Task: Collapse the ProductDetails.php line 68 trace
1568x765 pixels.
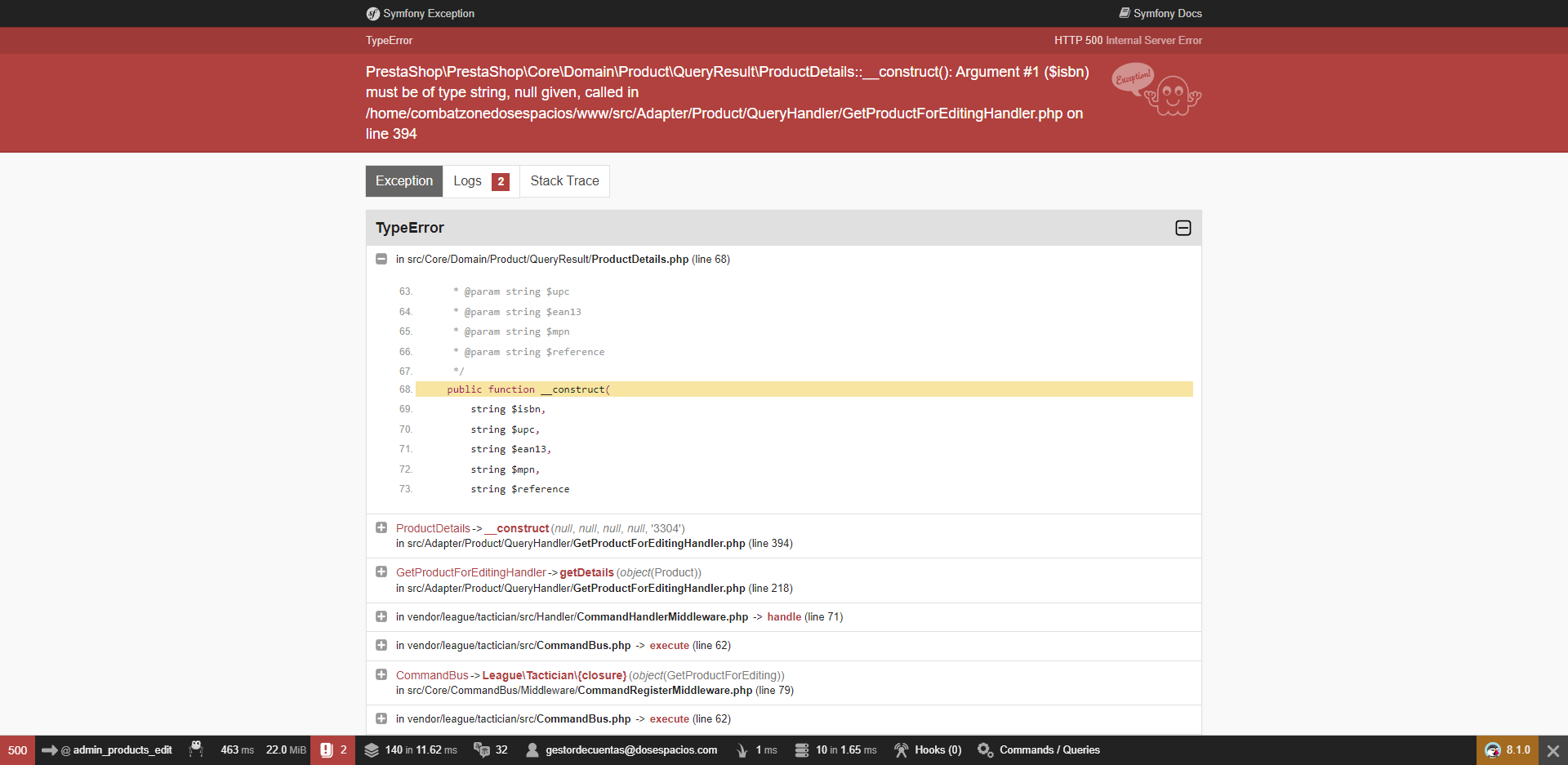Action: point(381,259)
